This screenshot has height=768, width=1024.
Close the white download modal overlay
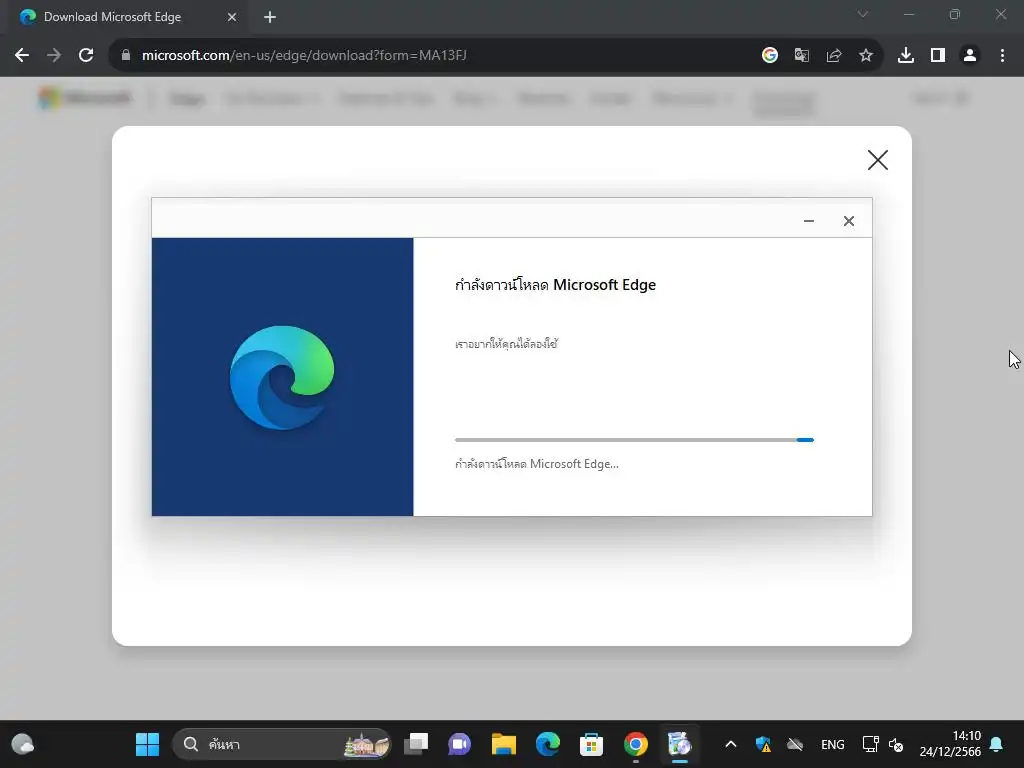coord(878,160)
